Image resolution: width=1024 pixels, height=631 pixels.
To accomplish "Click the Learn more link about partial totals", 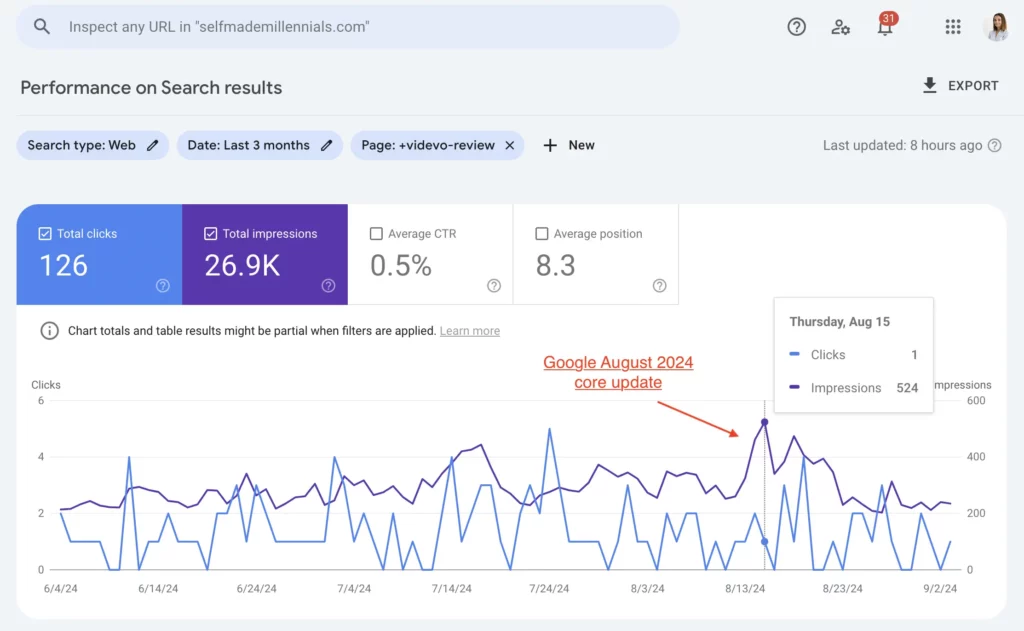I will [470, 331].
